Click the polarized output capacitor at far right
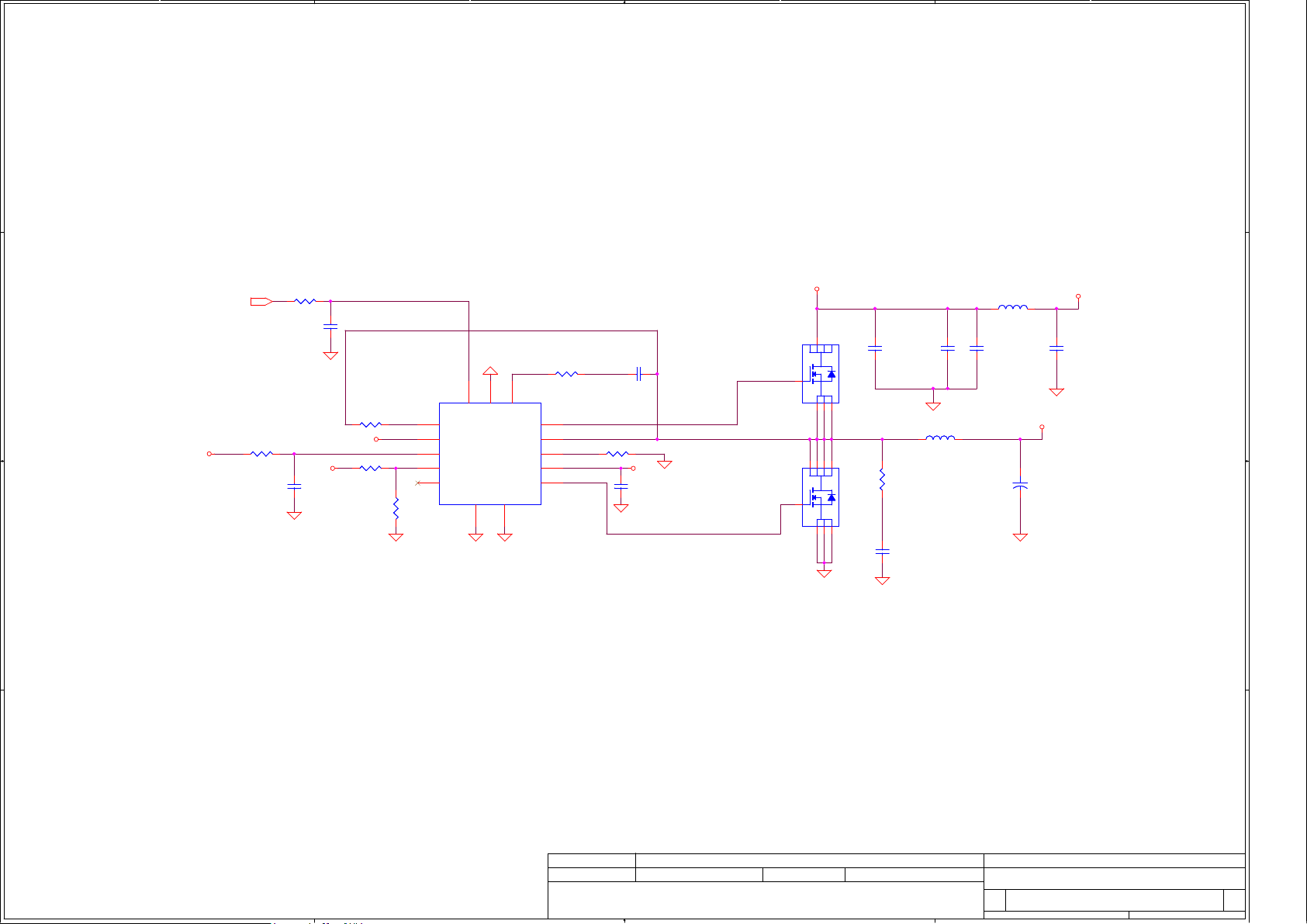Screen dimensions: 1307x924 click(x=1020, y=486)
